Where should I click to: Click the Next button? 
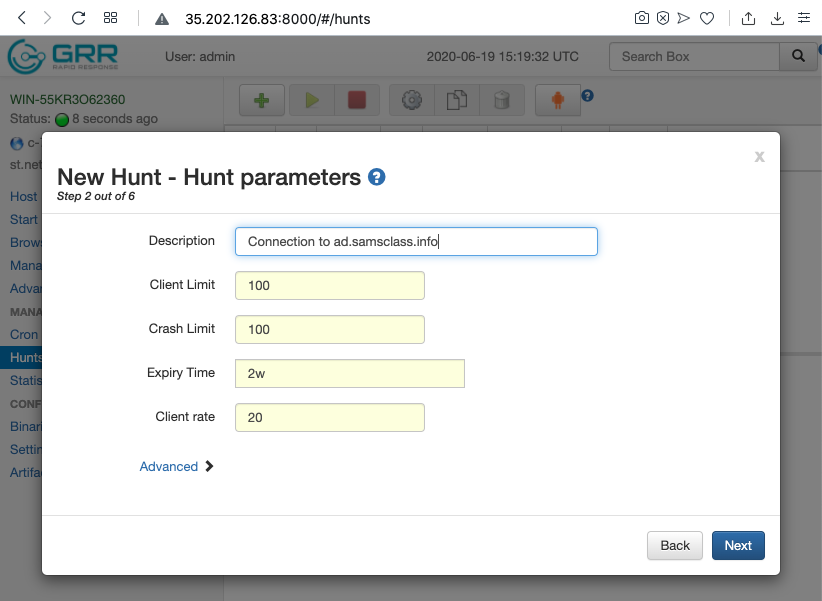(738, 545)
